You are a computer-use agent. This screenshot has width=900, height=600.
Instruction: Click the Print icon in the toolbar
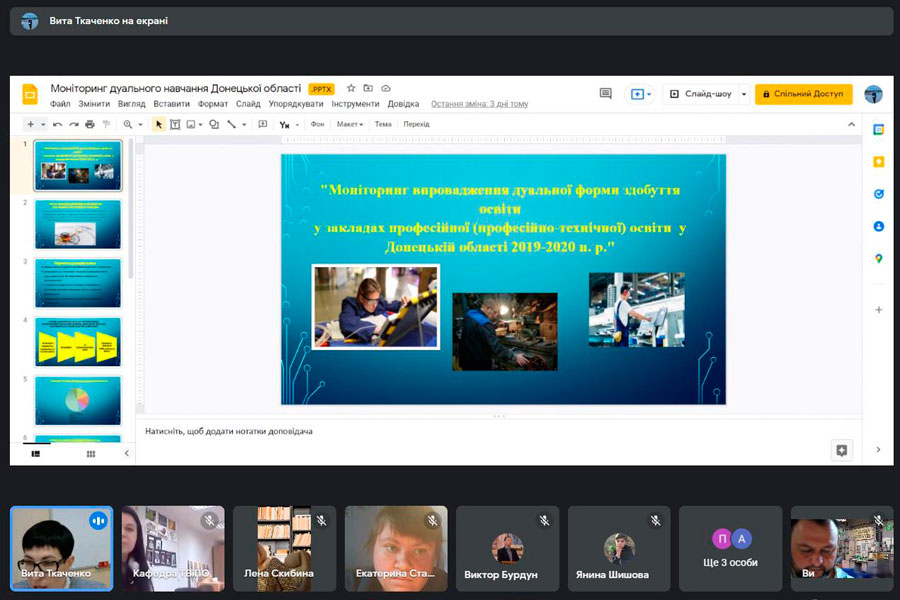click(90, 124)
